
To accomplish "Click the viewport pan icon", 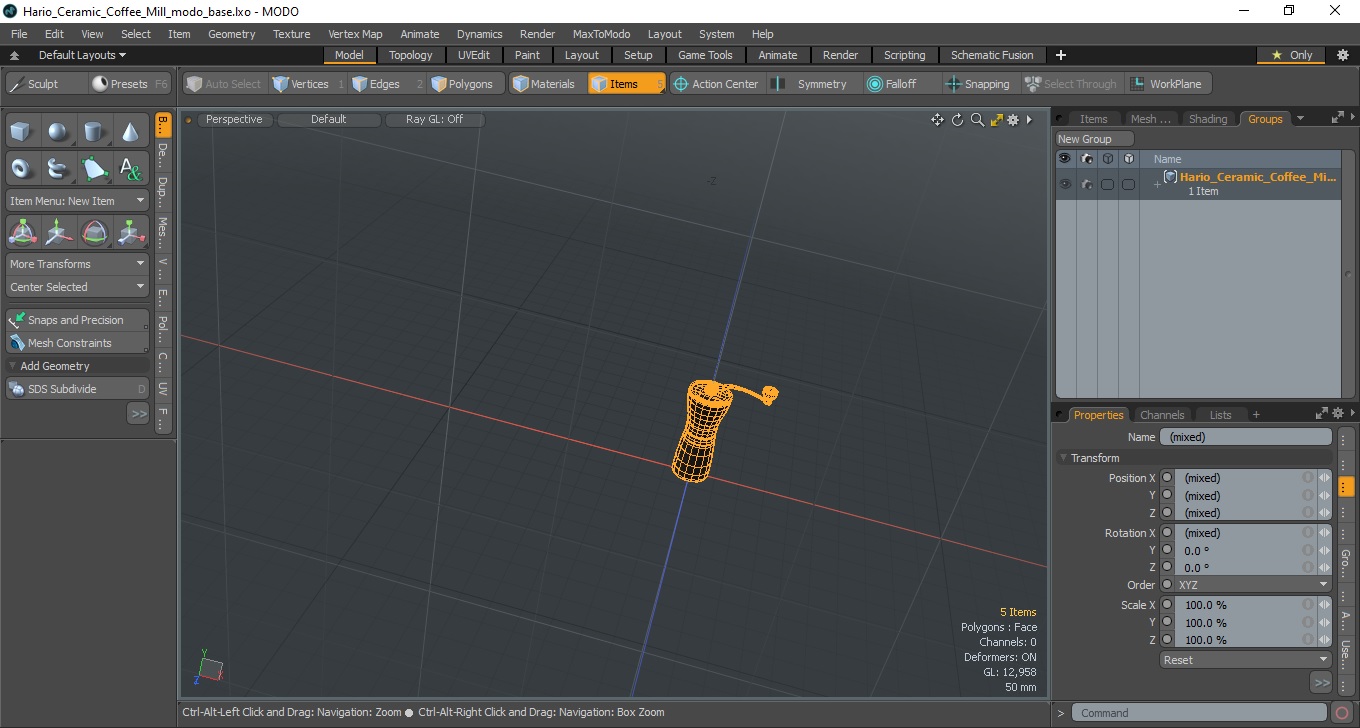I will [937, 120].
